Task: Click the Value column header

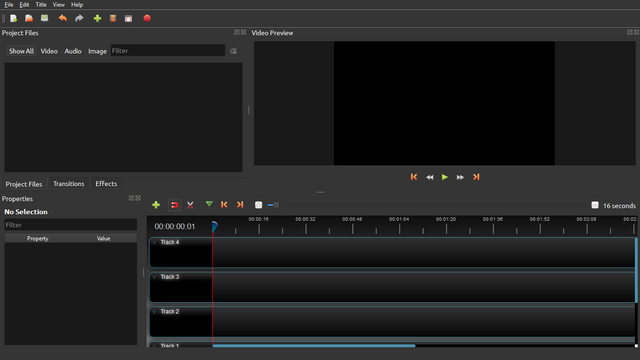Action: coord(103,238)
